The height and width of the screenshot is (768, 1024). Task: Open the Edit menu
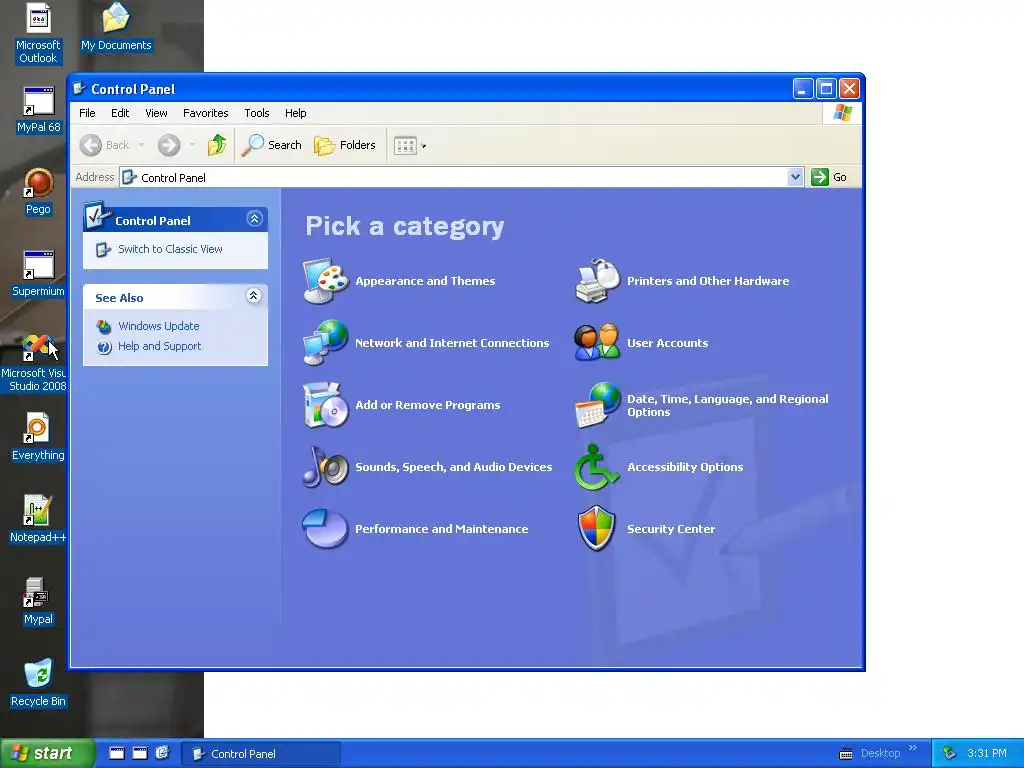(120, 113)
